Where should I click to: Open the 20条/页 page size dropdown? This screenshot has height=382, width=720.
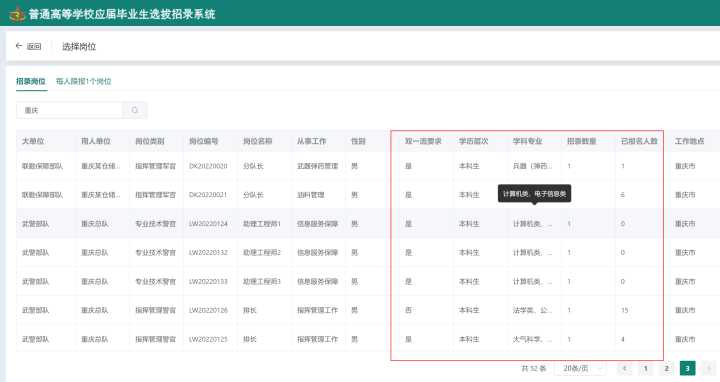pyautogui.click(x=580, y=368)
